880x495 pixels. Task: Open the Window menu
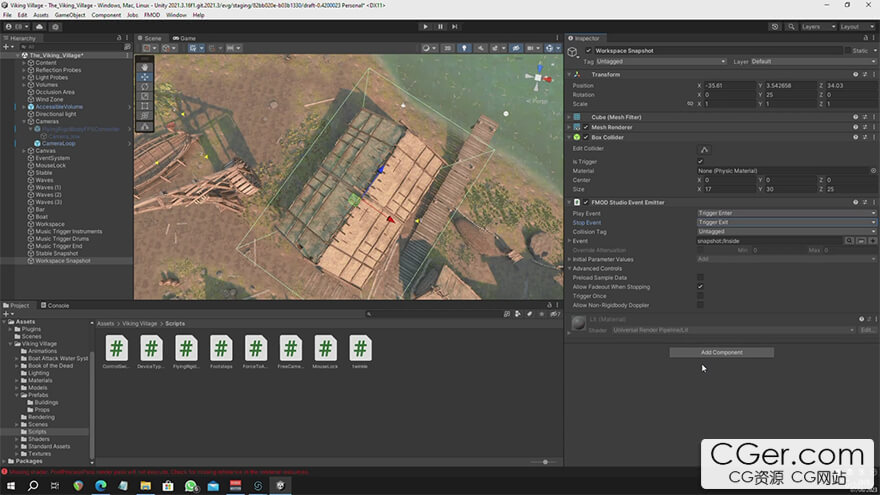[176, 15]
